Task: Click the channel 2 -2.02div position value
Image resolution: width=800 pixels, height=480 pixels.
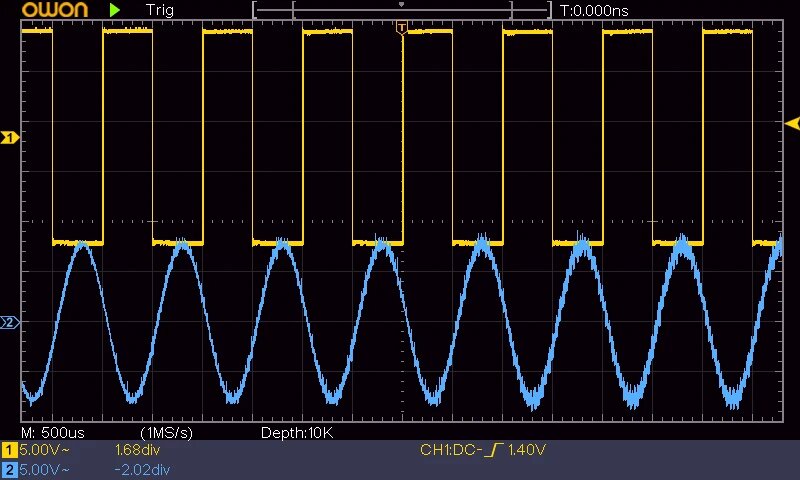Action: (x=142, y=469)
